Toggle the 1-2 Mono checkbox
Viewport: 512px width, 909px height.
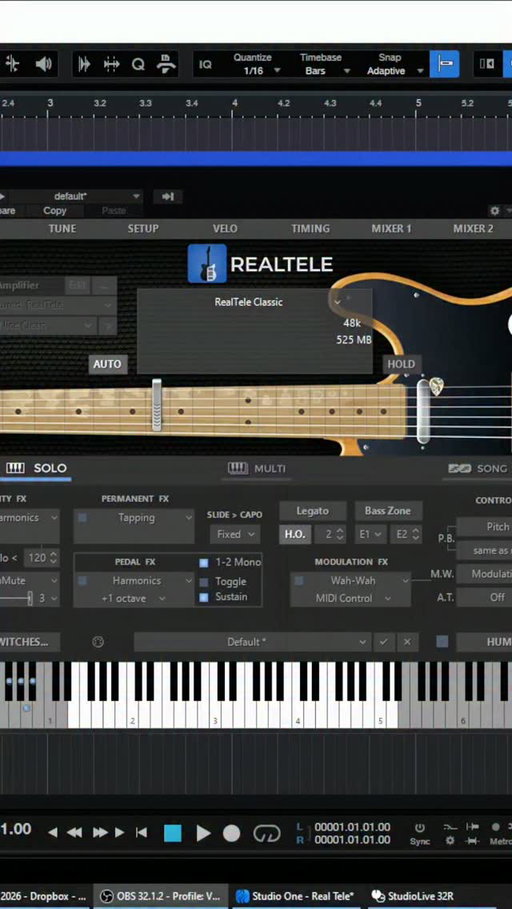204,563
